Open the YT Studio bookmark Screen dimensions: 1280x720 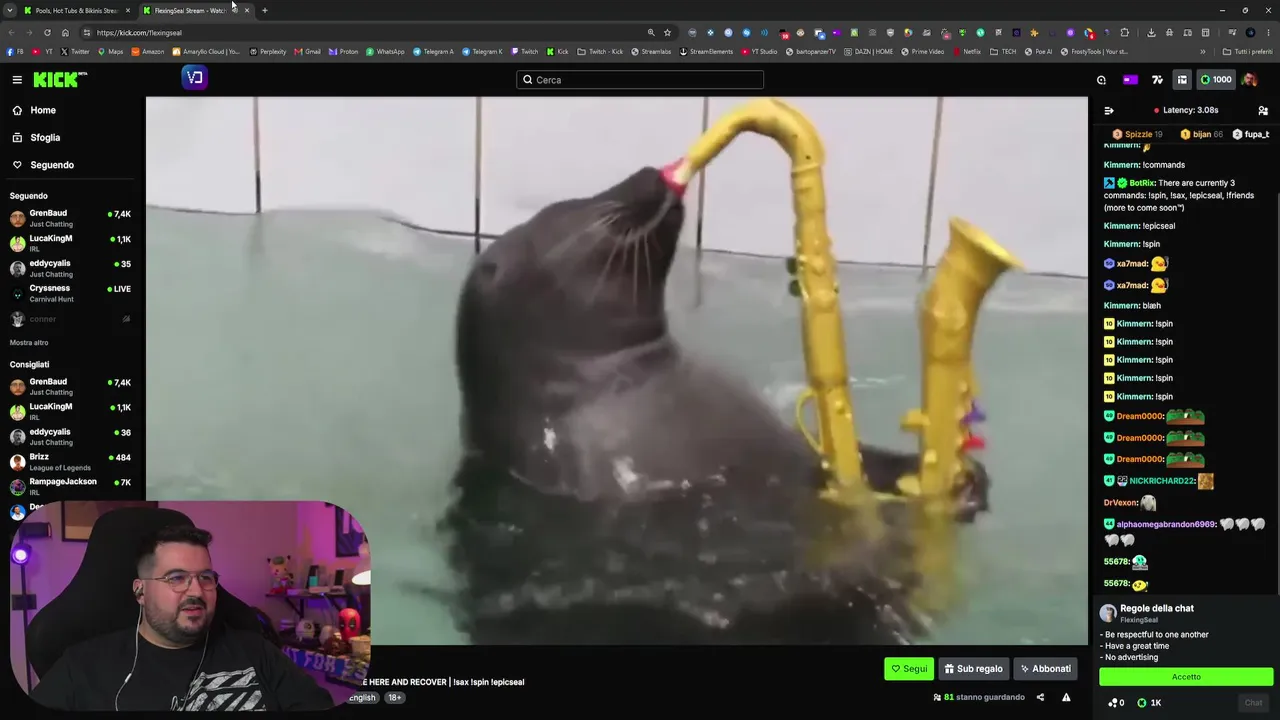point(759,52)
